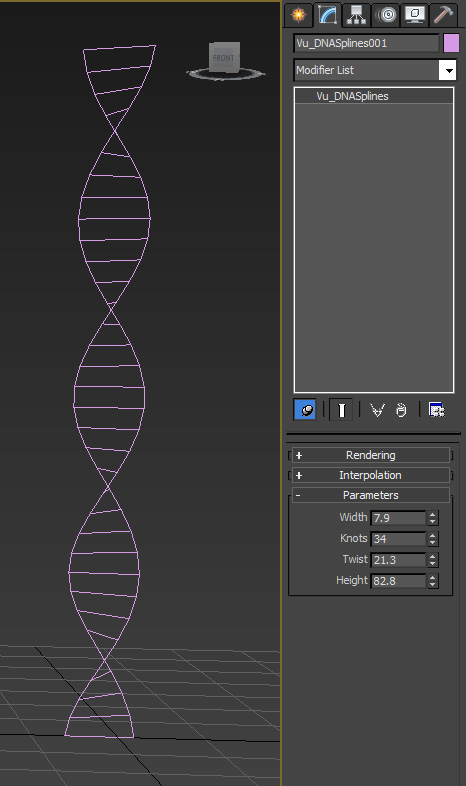Open the Create command panel tab
Image resolution: width=466 pixels, height=786 pixels.
299,15
